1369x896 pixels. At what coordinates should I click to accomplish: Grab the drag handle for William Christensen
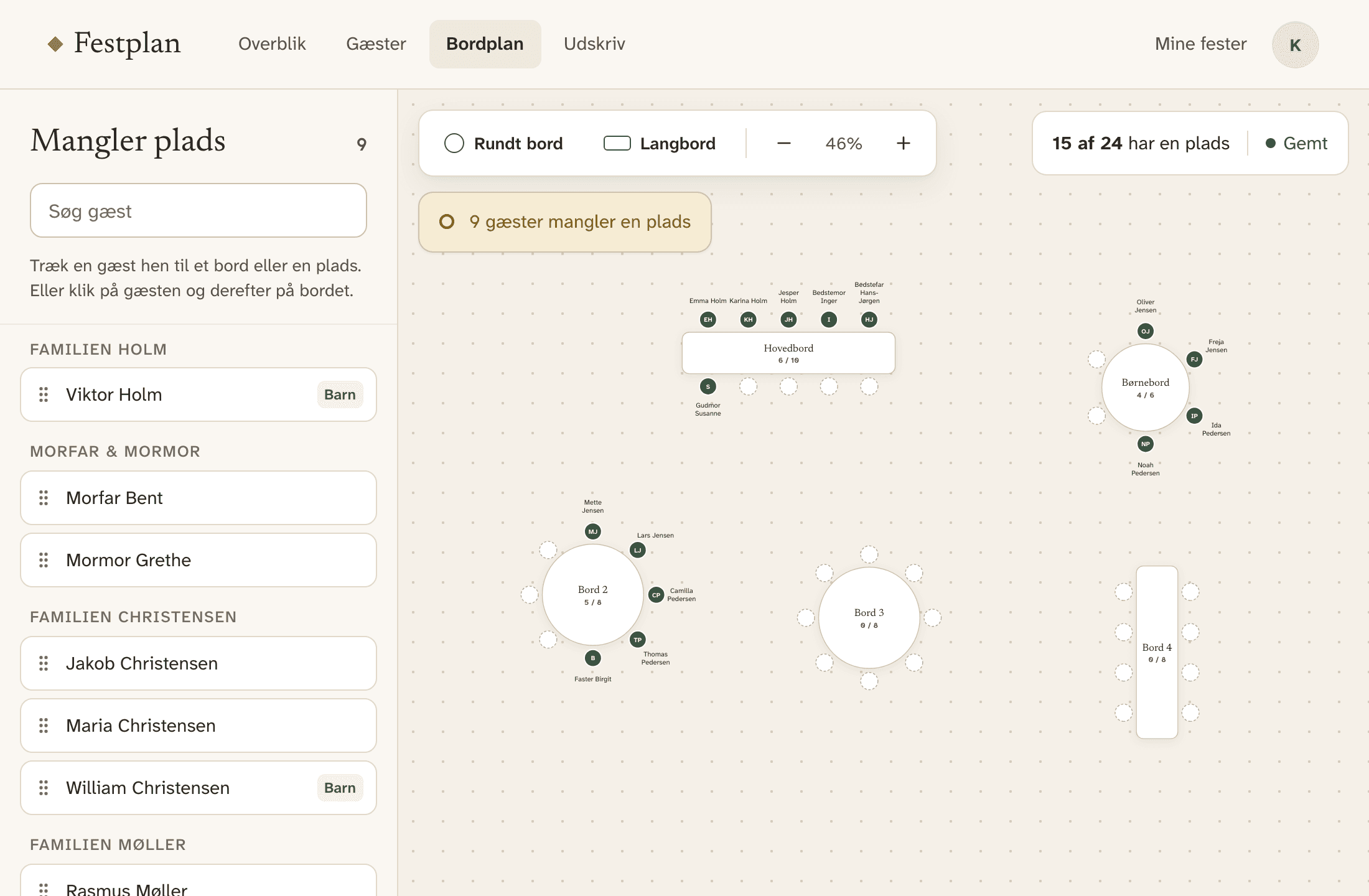point(44,788)
